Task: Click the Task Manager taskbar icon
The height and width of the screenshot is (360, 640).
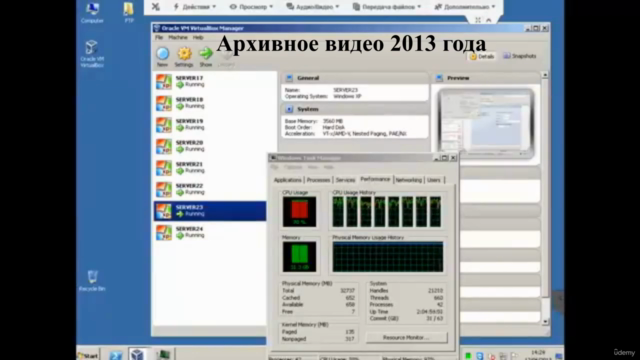Action: 163,355
